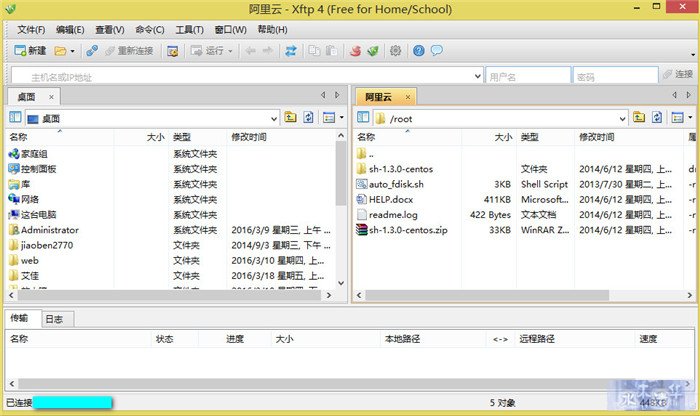Refresh the local pane file list
This screenshot has width=700, height=416.
(x=308, y=117)
